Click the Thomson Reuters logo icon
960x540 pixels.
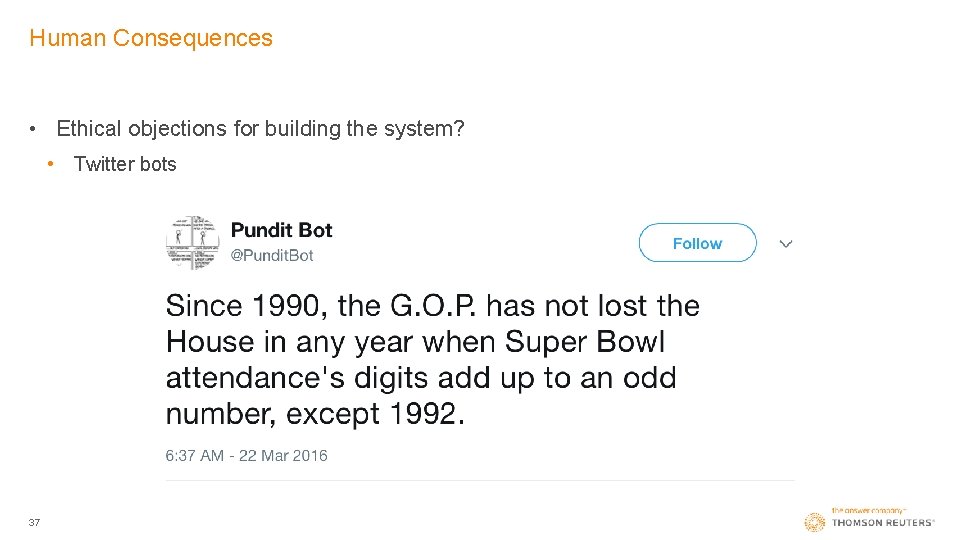coord(815,522)
